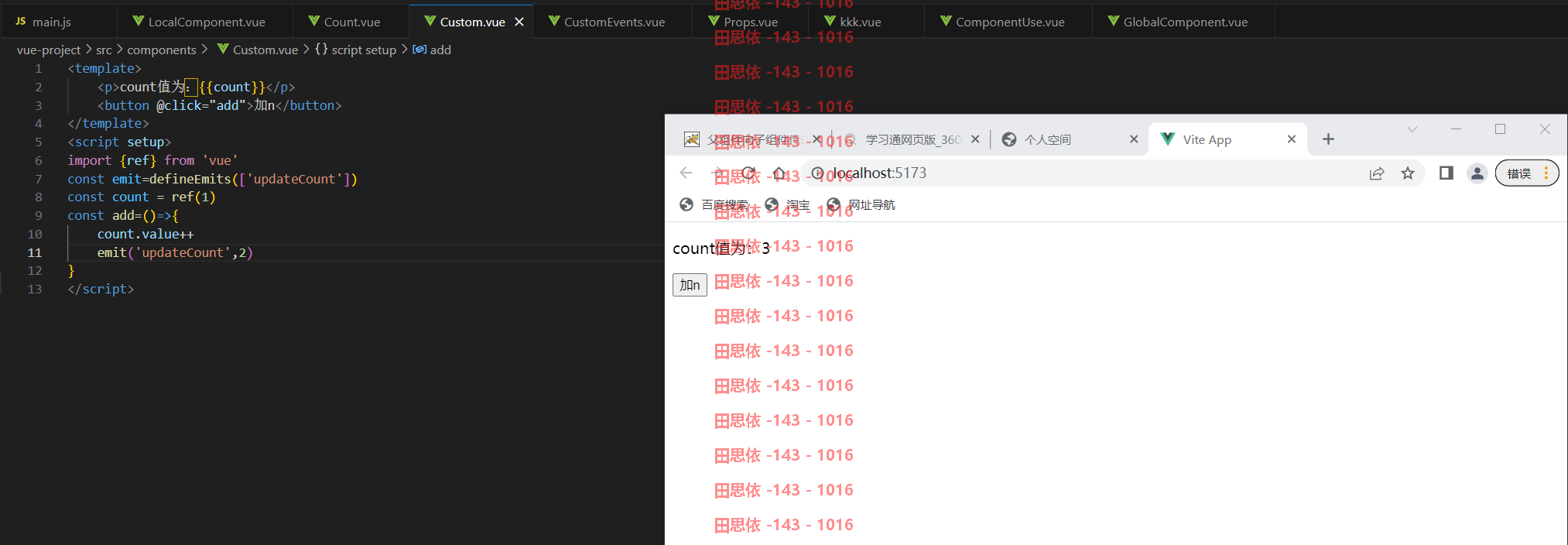Open the GlobalComponent.vue tab
Screen dimensions: 1568x545
(1185, 22)
